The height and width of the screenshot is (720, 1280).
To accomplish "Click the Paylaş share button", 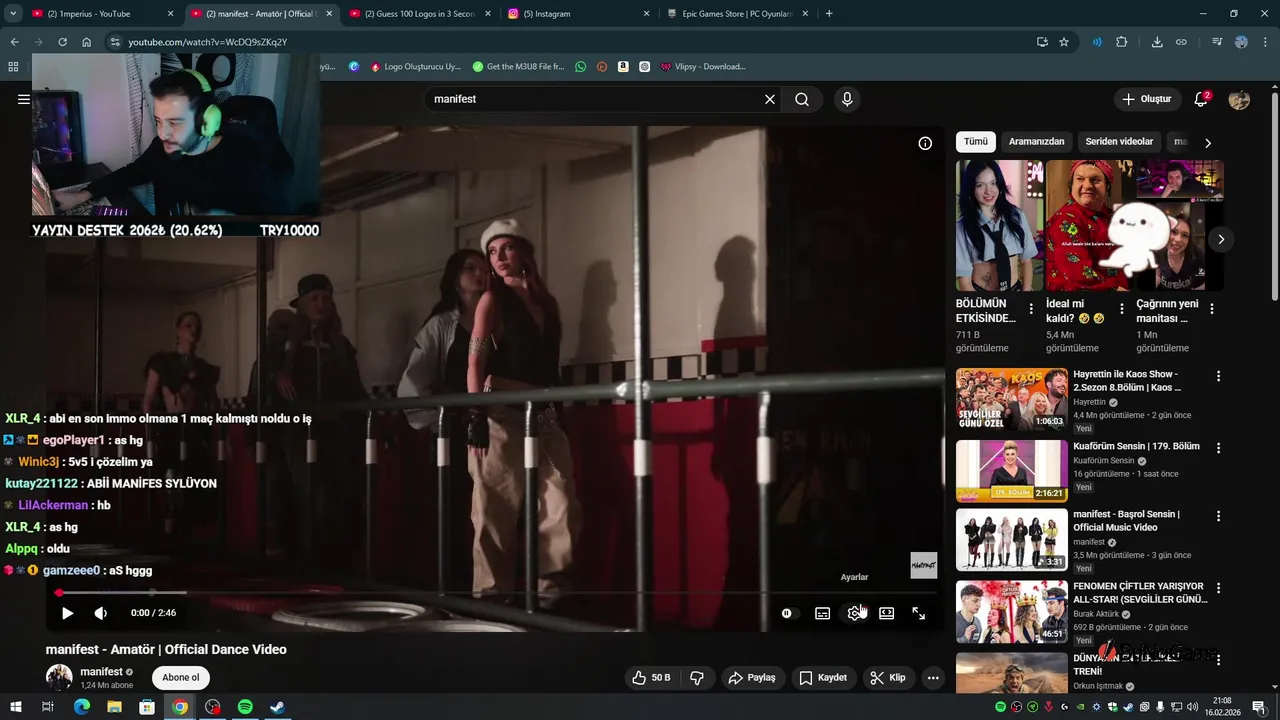I will 752,678.
